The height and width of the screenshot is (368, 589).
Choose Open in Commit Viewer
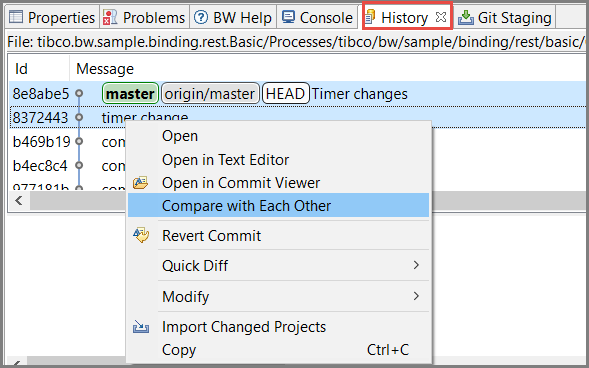(x=278, y=183)
